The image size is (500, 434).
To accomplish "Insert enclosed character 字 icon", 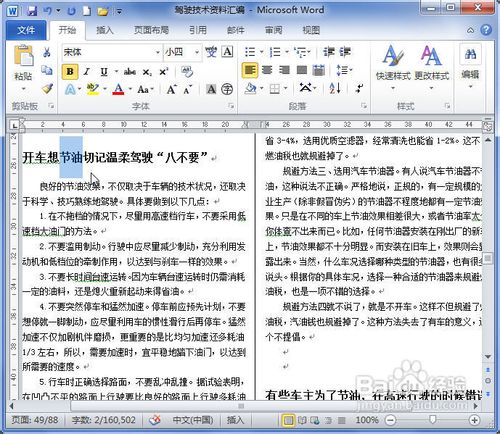I will click(227, 89).
